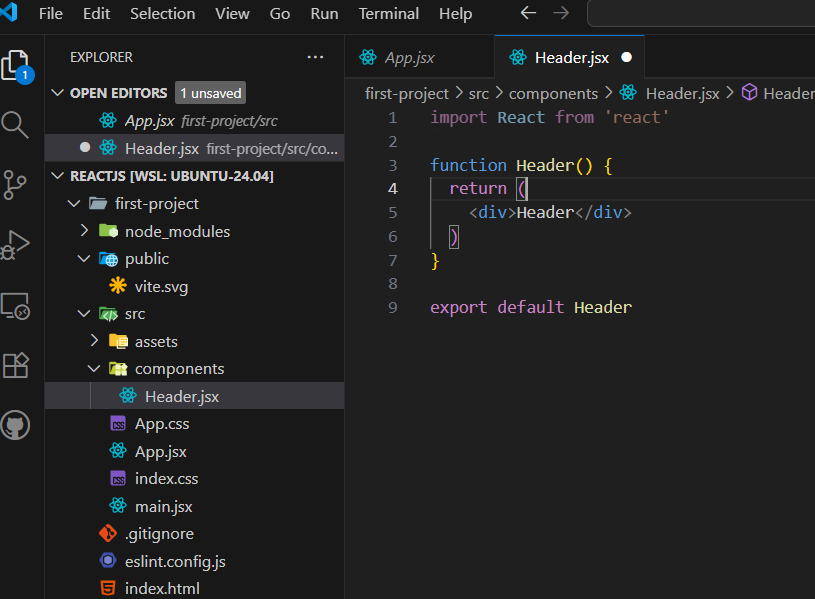Collapse the components folder

[95, 368]
